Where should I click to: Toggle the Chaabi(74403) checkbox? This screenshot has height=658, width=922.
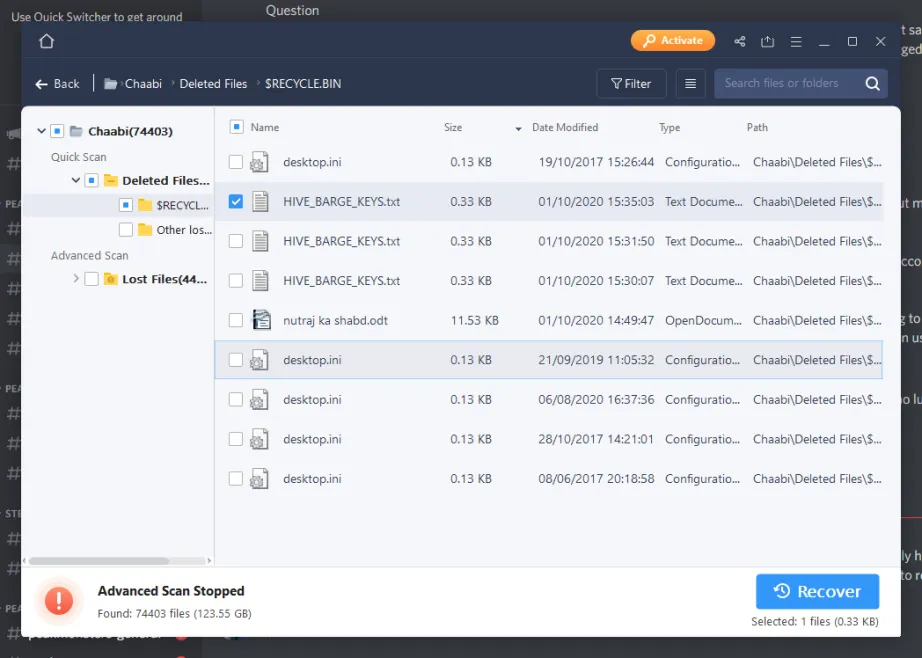pos(57,131)
